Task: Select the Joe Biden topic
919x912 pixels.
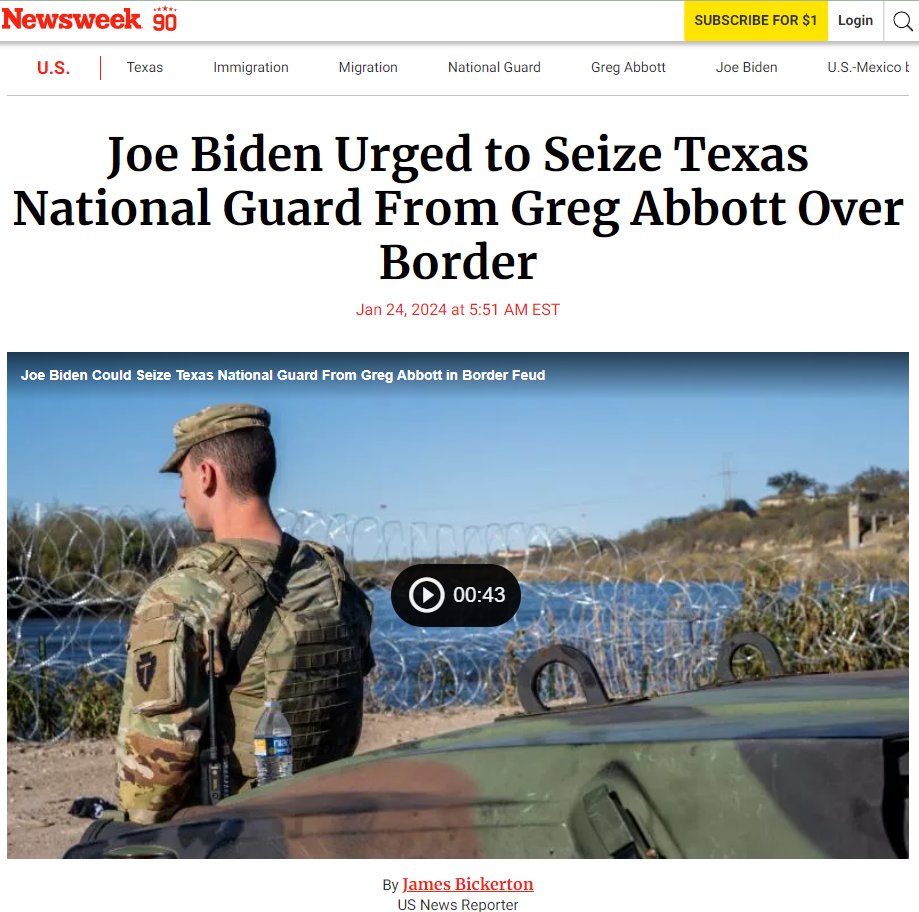Action: point(747,67)
